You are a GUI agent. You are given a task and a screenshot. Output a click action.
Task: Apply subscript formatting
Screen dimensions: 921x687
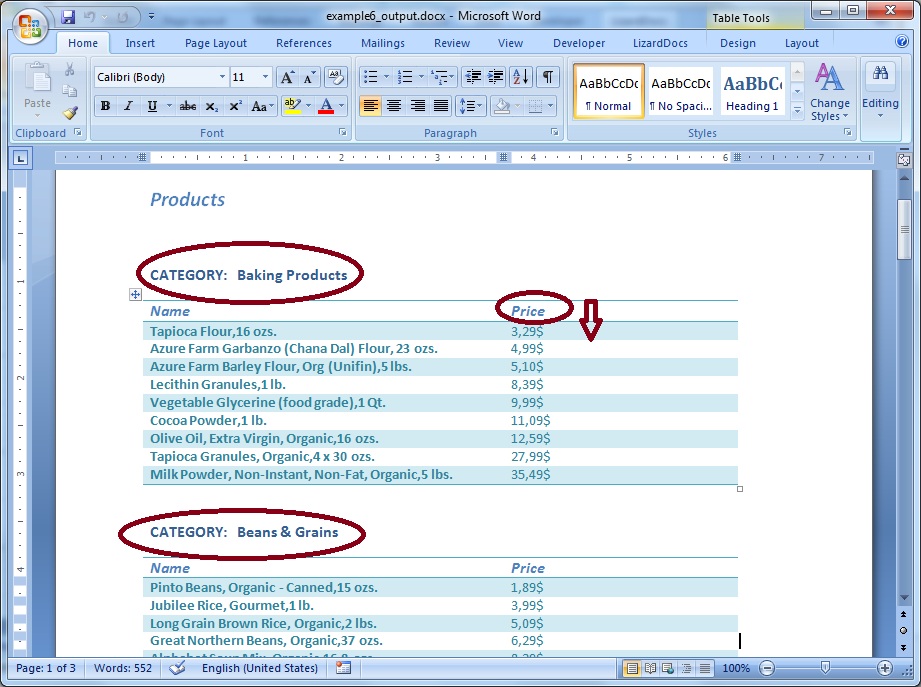pos(211,106)
